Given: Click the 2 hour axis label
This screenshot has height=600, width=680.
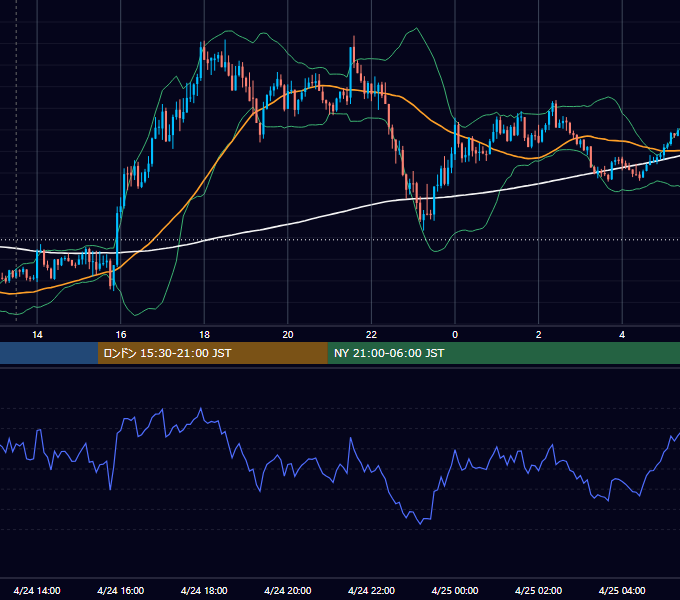Looking at the screenshot, I should coord(538,335).
